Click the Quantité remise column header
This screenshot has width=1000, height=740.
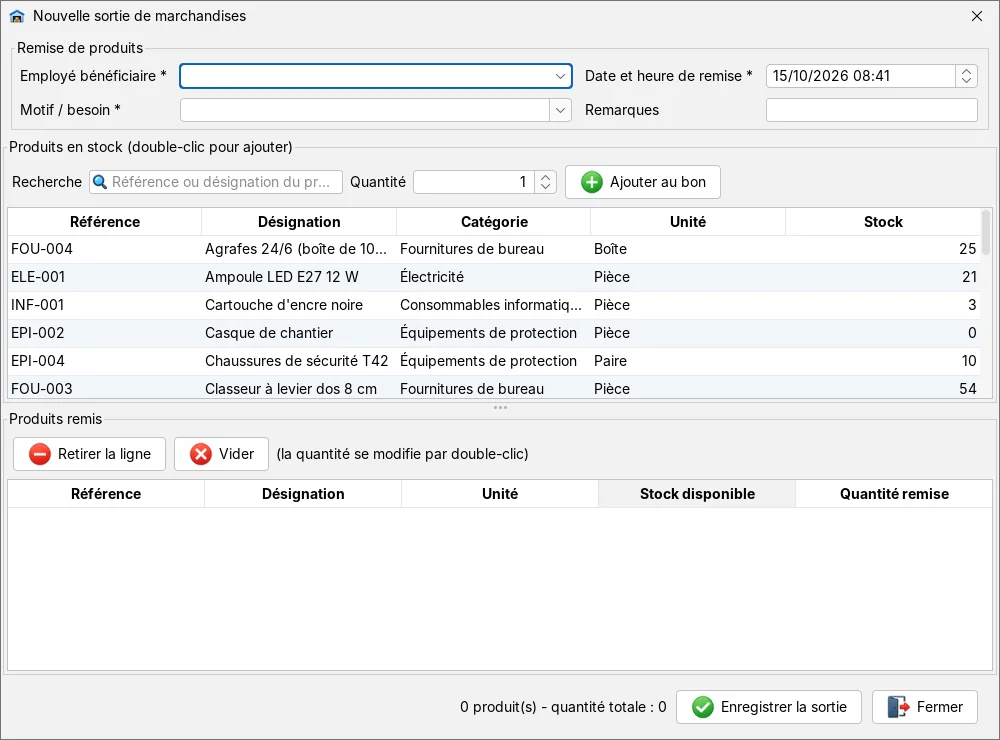pyautogui.click(x=894, y=494)
